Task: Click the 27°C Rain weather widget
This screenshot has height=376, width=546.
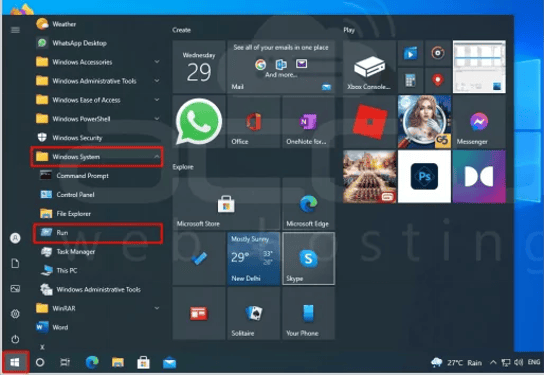Action: click(x=457, y=363)
